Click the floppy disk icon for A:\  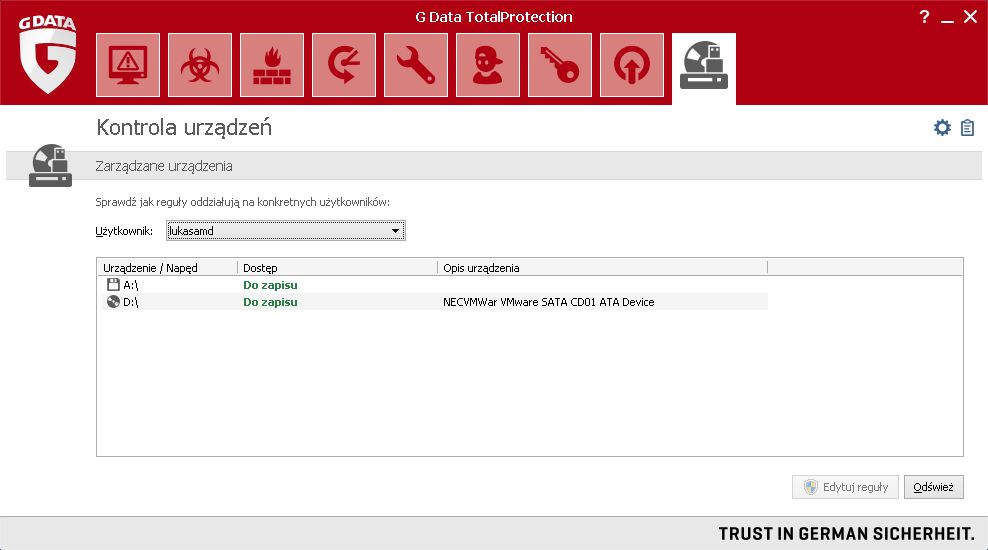pos(113,285)
